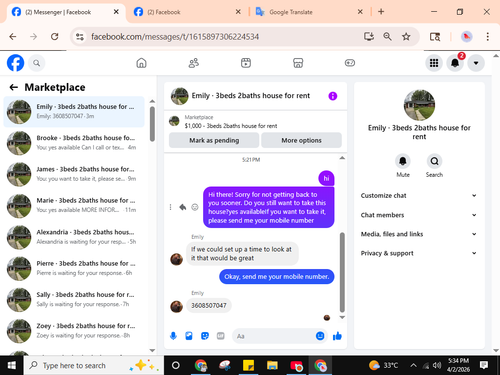Open the $1,000 3beds 2baths listing link

pyautogui.click(x=231, y=126)
